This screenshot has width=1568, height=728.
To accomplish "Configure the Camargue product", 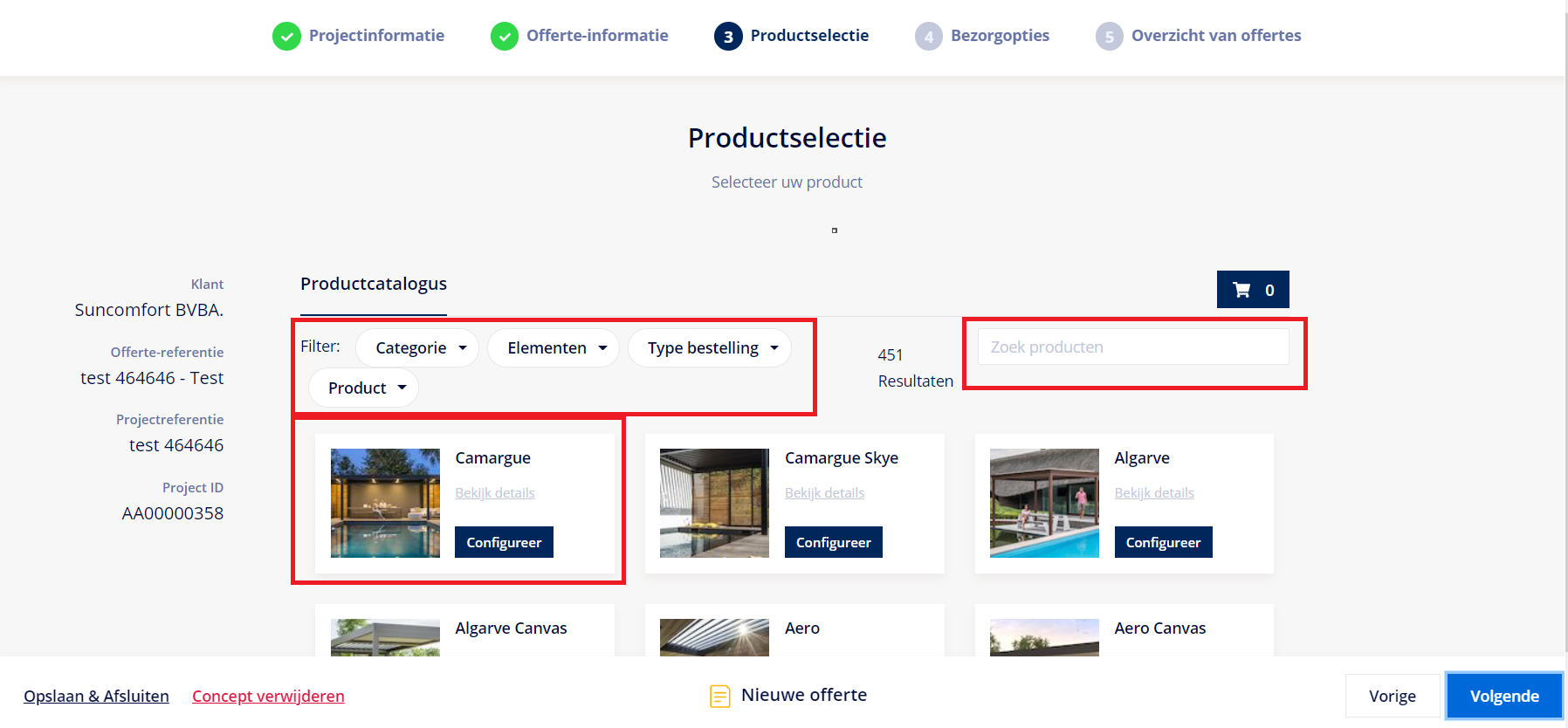I will (504, 542).
